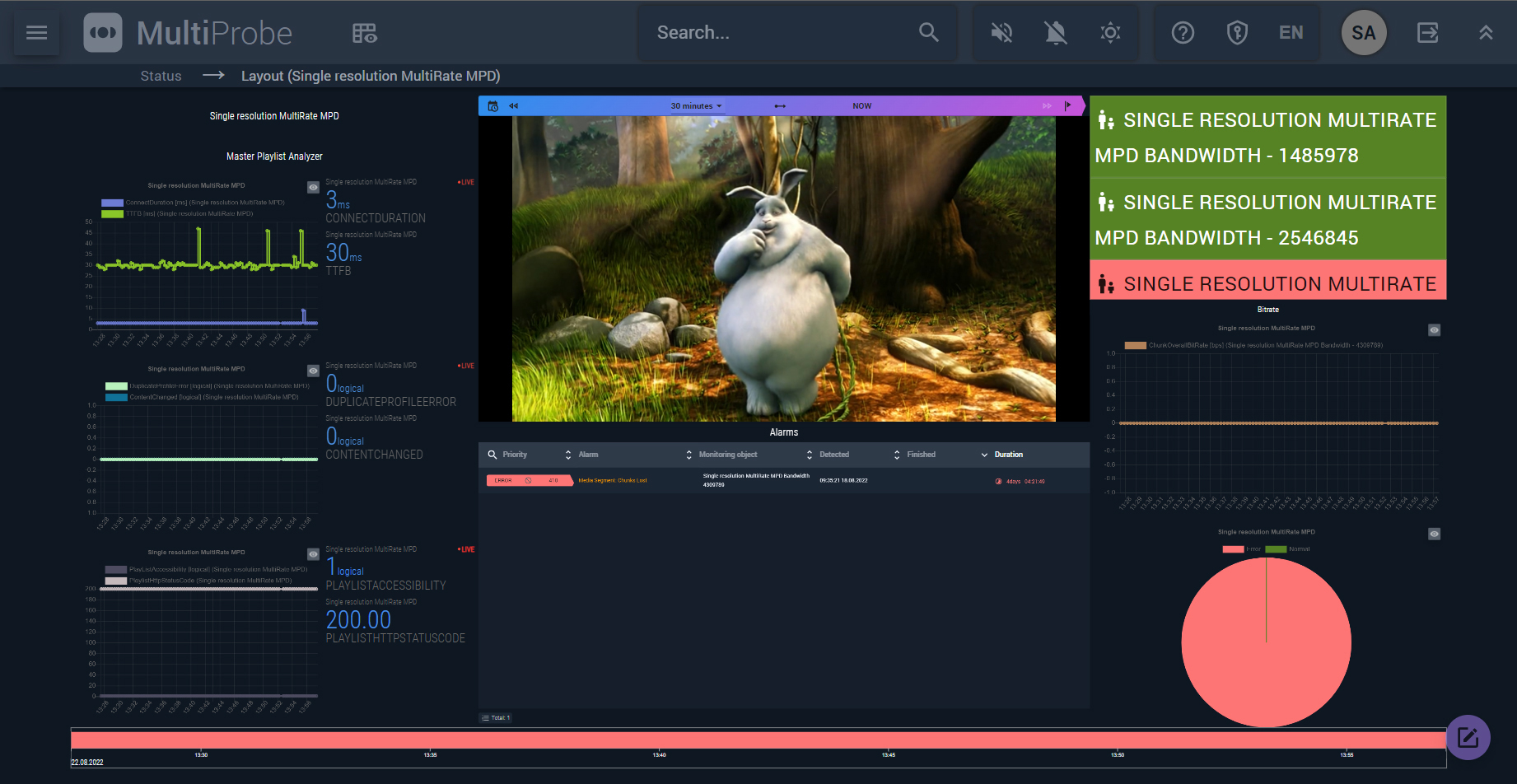Open the Media Segment: Chunks Lost alarm
The image size is (1517, 784).
[x=613, y=481]
